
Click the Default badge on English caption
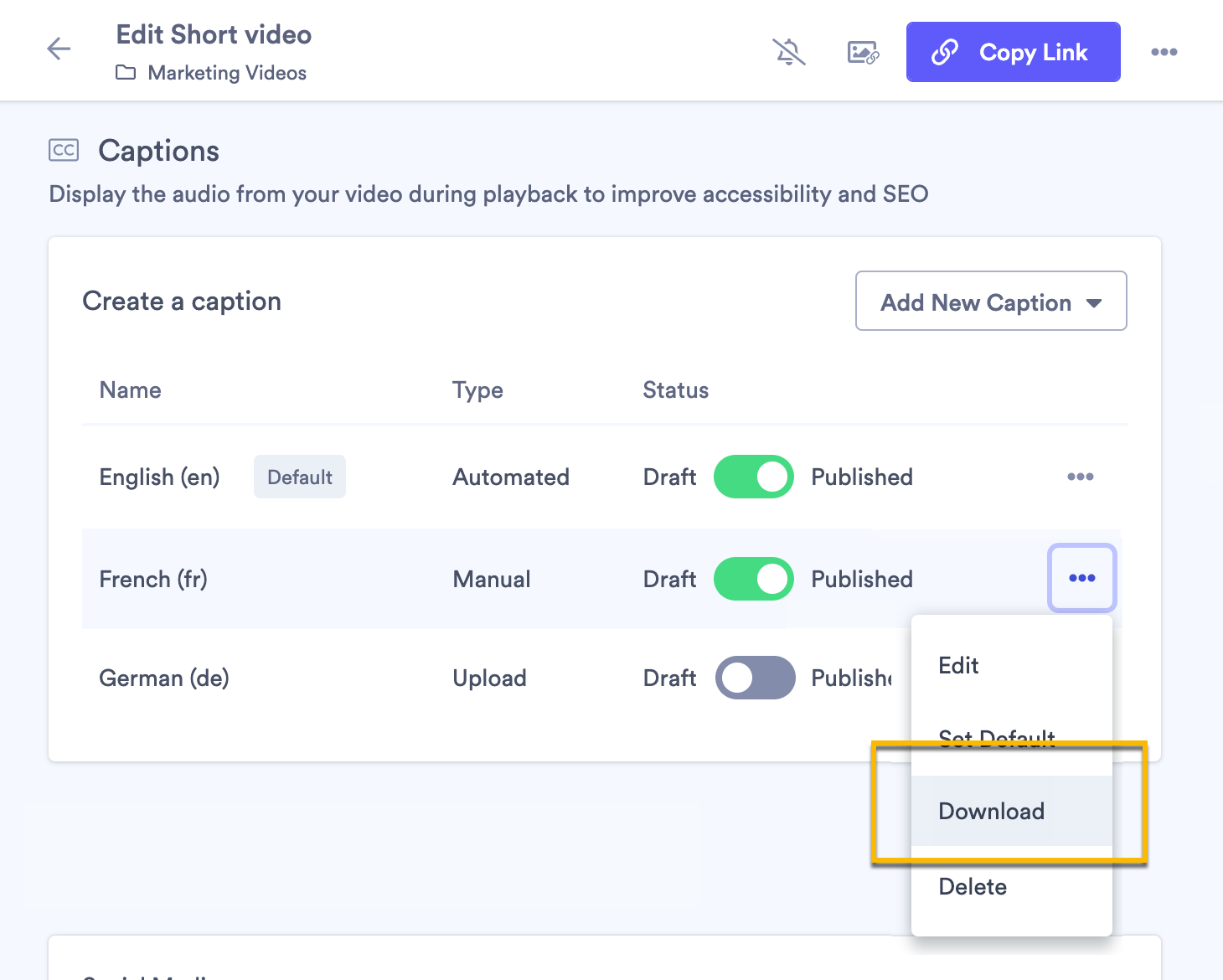pos(299,477)
